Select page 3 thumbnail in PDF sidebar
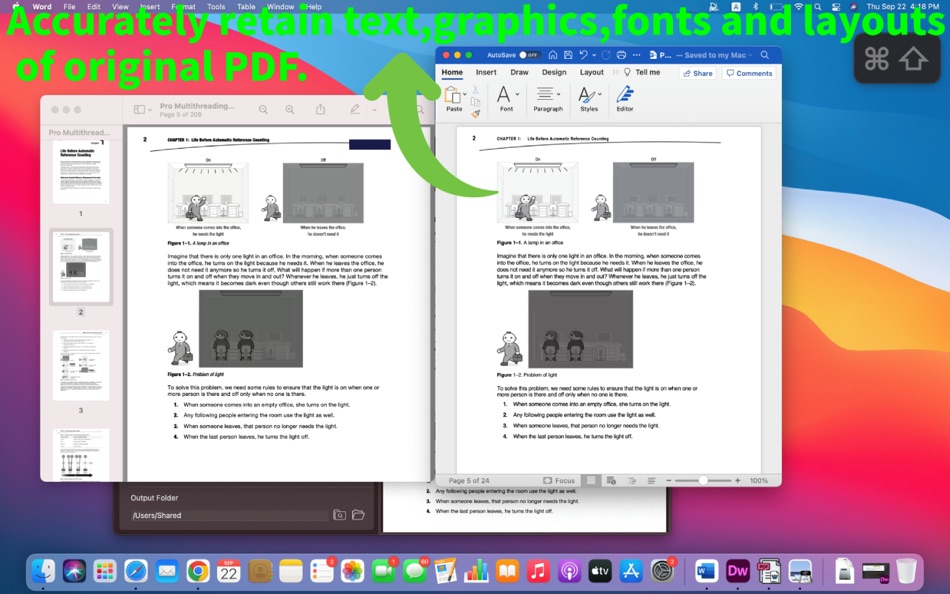 coord(81,365)
